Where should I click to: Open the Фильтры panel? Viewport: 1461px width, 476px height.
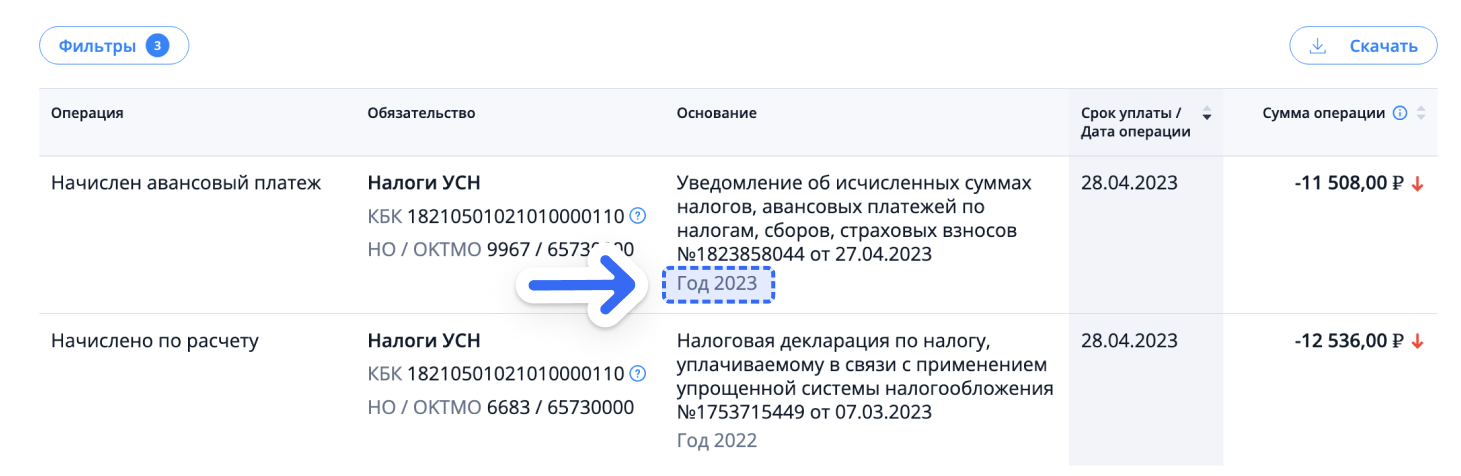click(x=98, y=46)
